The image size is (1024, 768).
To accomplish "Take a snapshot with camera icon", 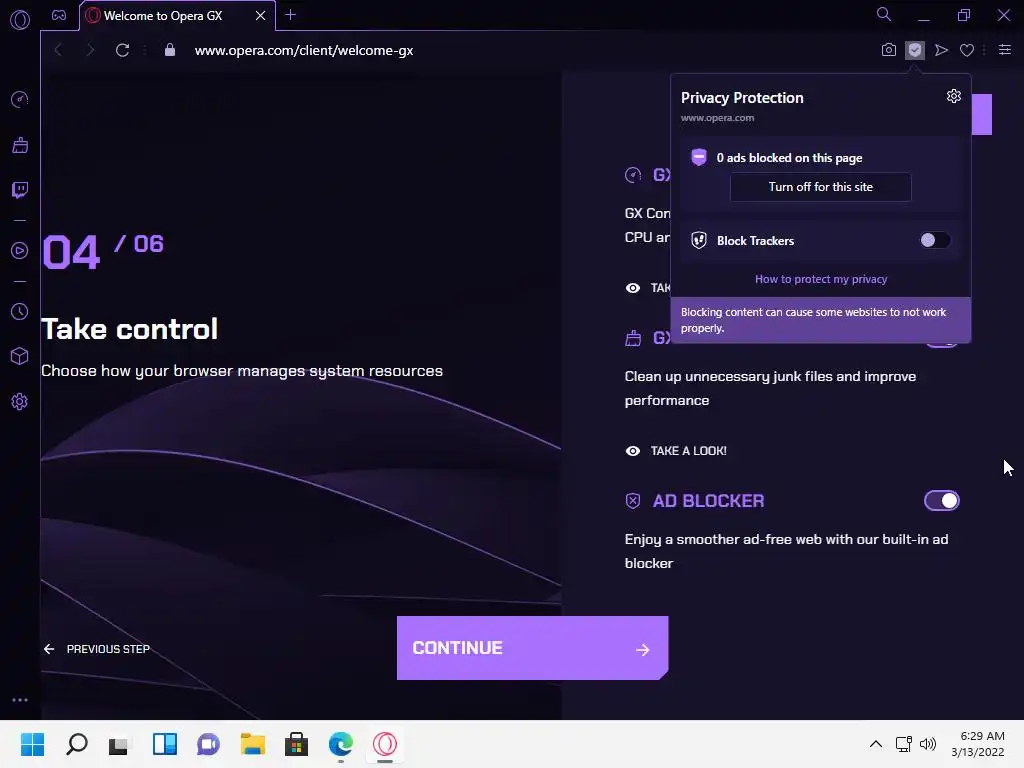I will [x=889, y=50].
